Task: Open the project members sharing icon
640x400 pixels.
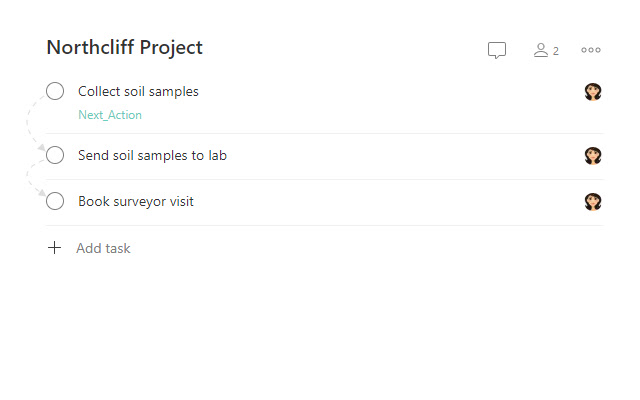Action: [x=541, y=50]
